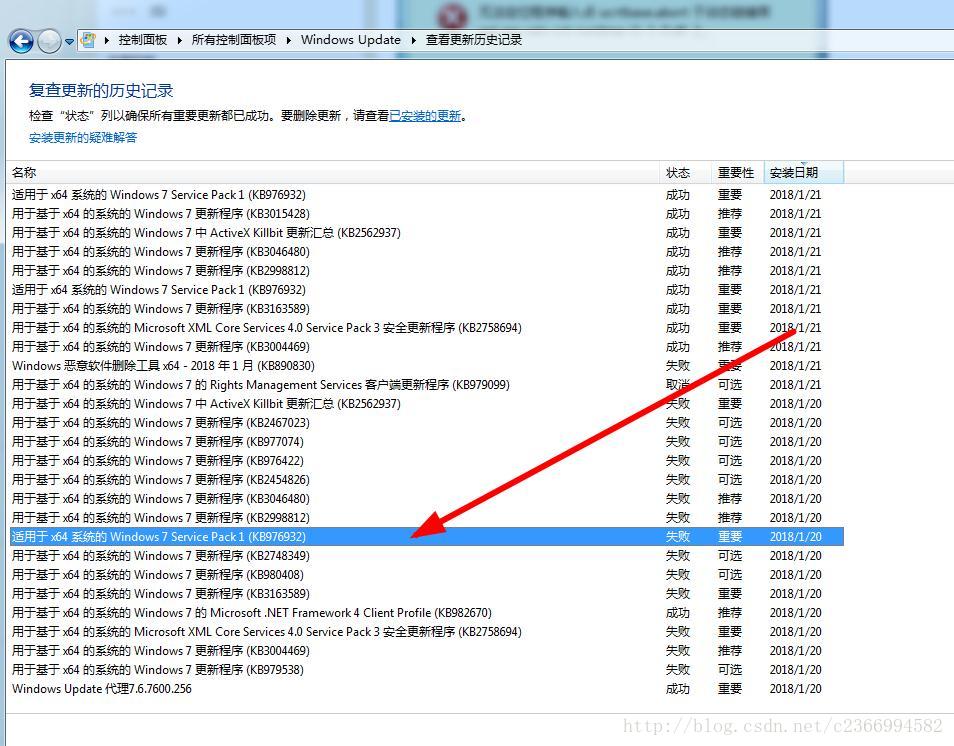
Task: Open the 已安装的更新 link
Action: point(425,116)
